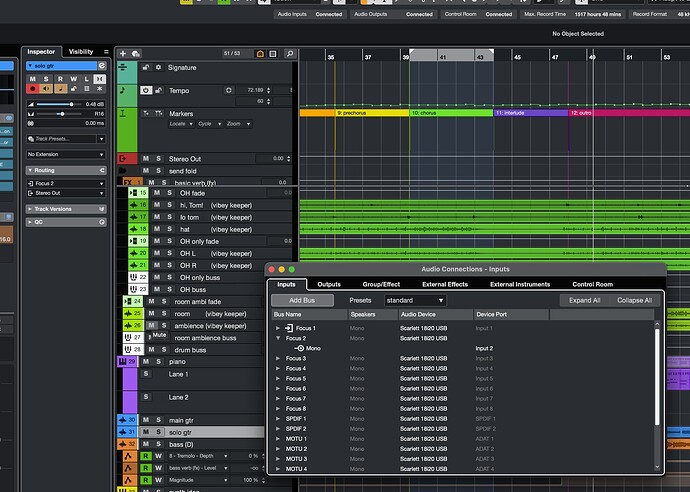The width and height of the screenshot is (690, 492).
Task: Switch to the Outputs tab
Action: point(329,284)
